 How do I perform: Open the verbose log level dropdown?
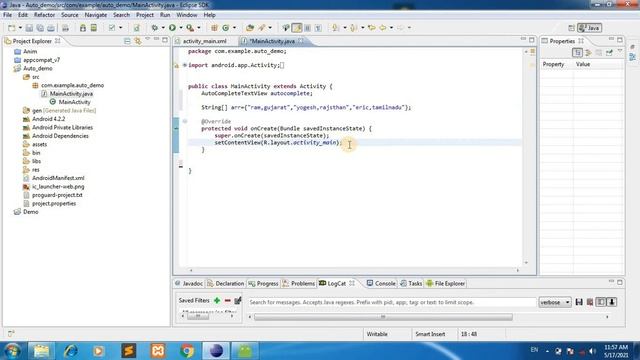555,302
